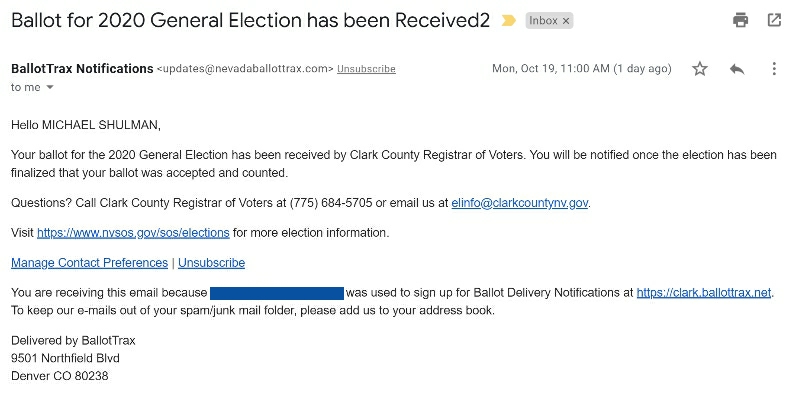Viewport: 790px width, 410px height.
Task: Open the nvsos.gov elections link
Action: click(x=133, y=233)
